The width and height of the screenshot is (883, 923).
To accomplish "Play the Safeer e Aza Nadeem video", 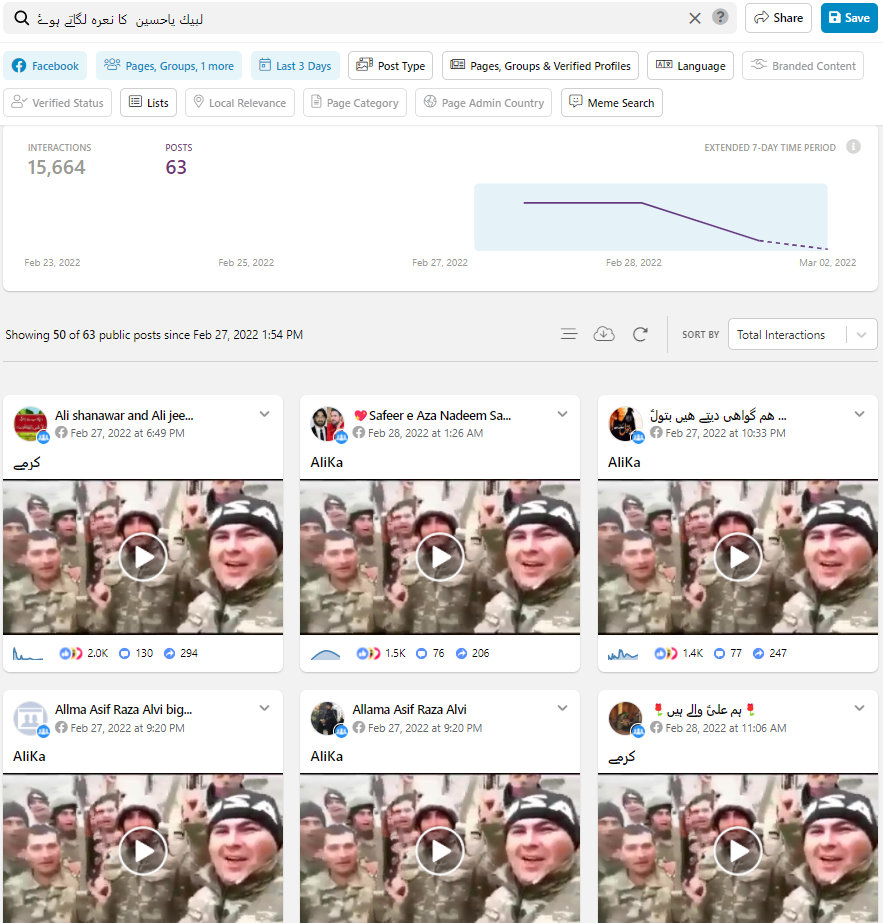I will 440,557.
